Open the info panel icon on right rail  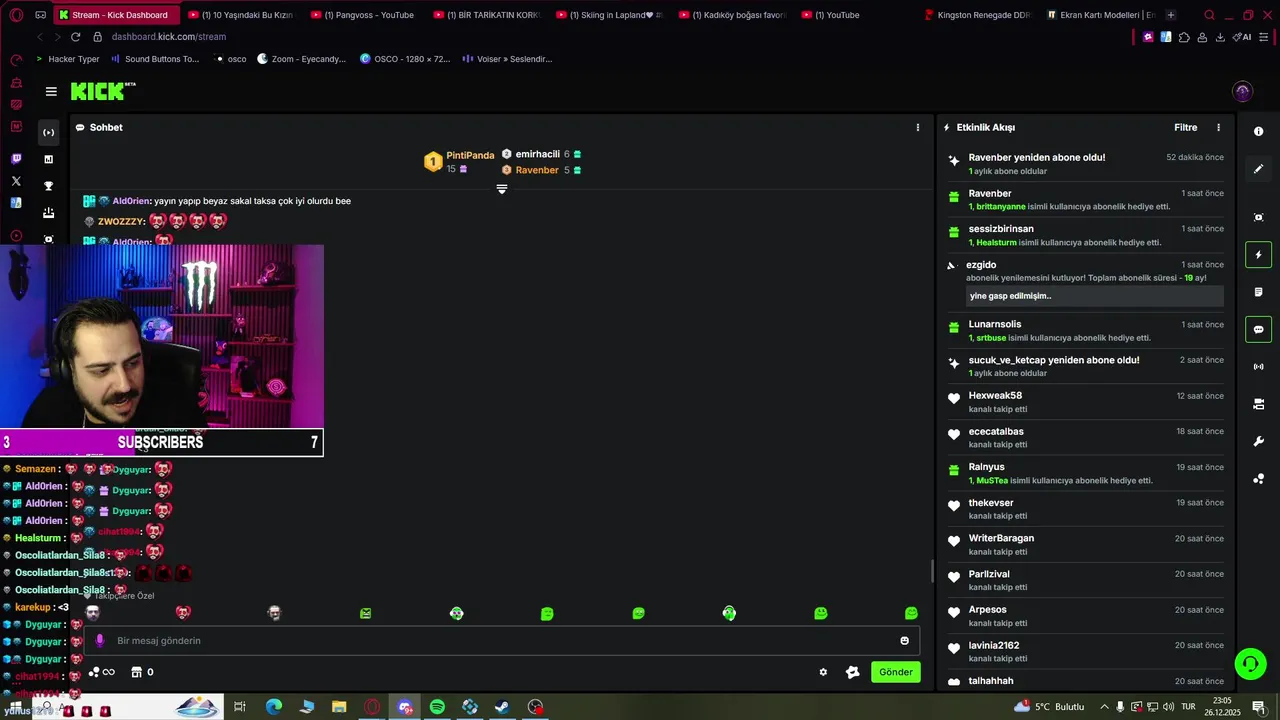[1258, 131]
